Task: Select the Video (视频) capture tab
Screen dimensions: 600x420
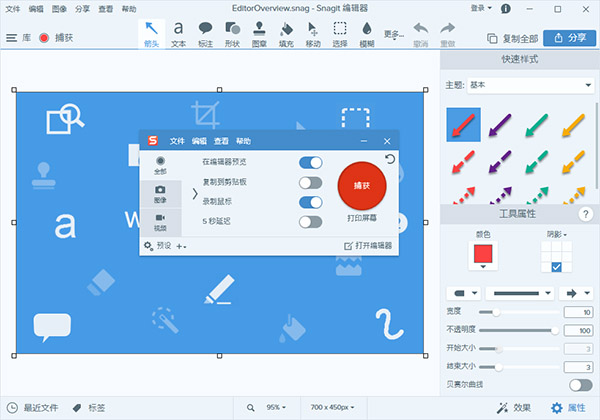Action: click(x=161, y=223)
